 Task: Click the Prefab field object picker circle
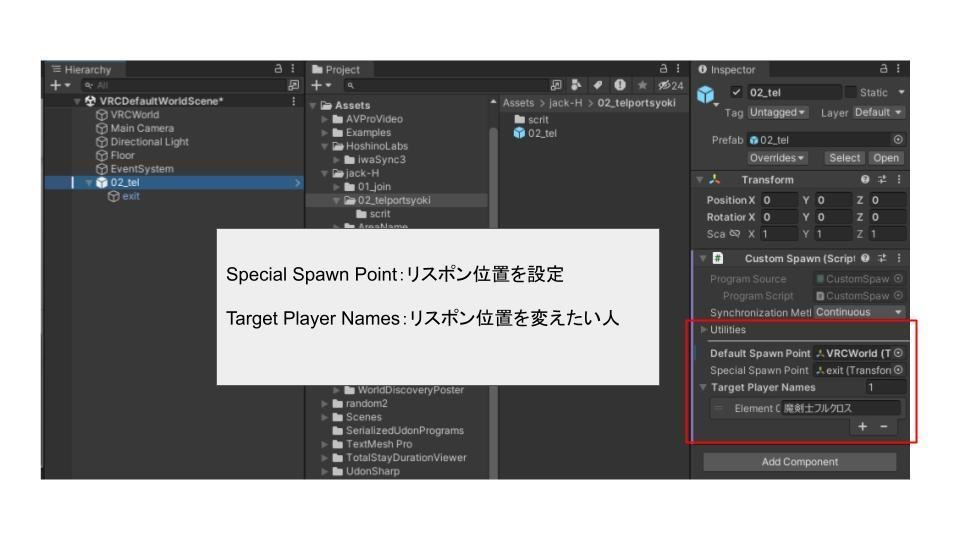(x=898, y=140)
